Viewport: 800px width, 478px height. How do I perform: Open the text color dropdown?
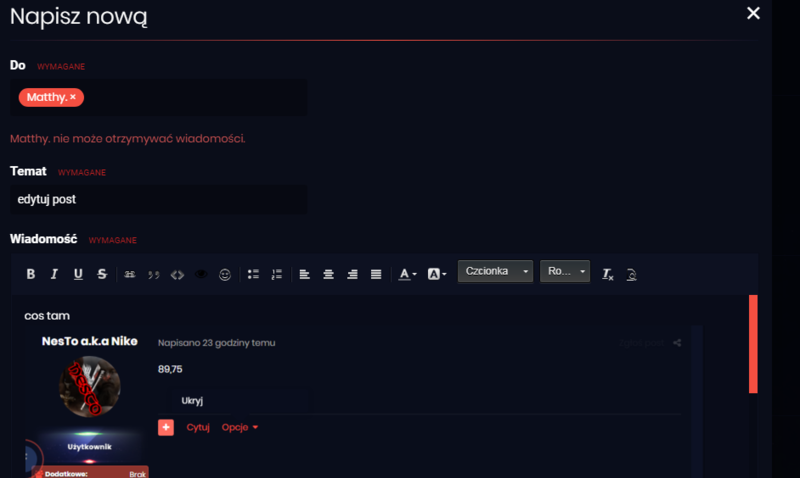tap(407, 274)
